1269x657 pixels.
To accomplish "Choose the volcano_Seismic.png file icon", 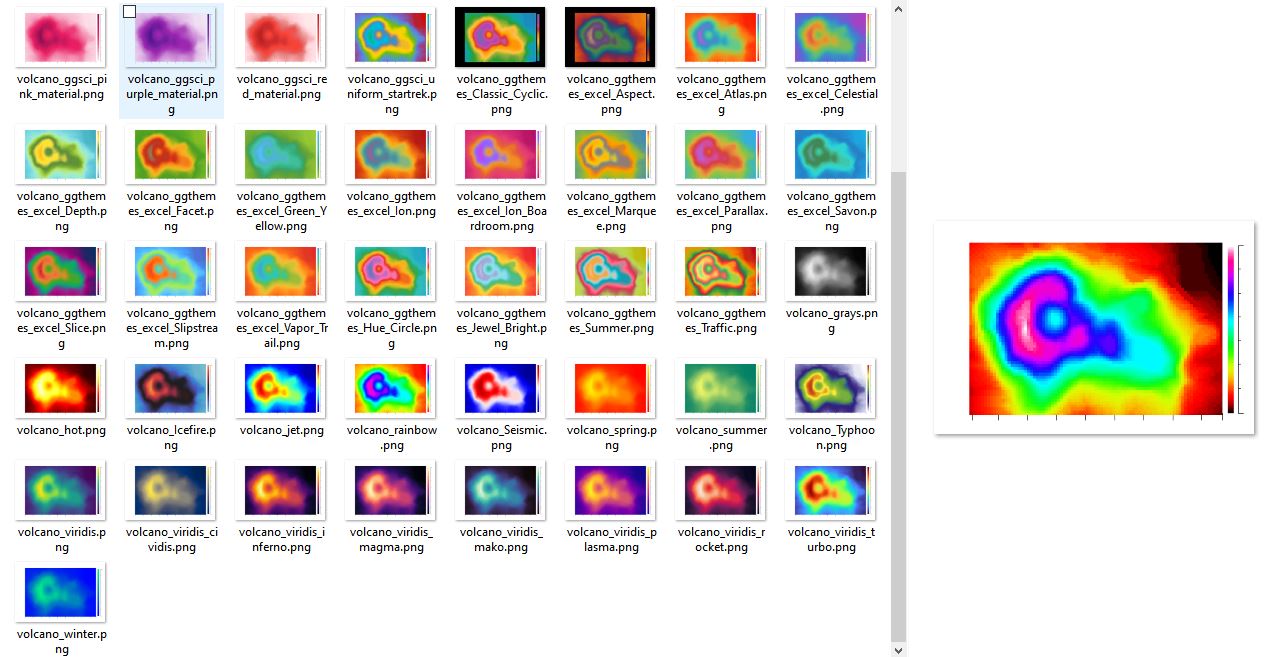I will click(500, 388).
